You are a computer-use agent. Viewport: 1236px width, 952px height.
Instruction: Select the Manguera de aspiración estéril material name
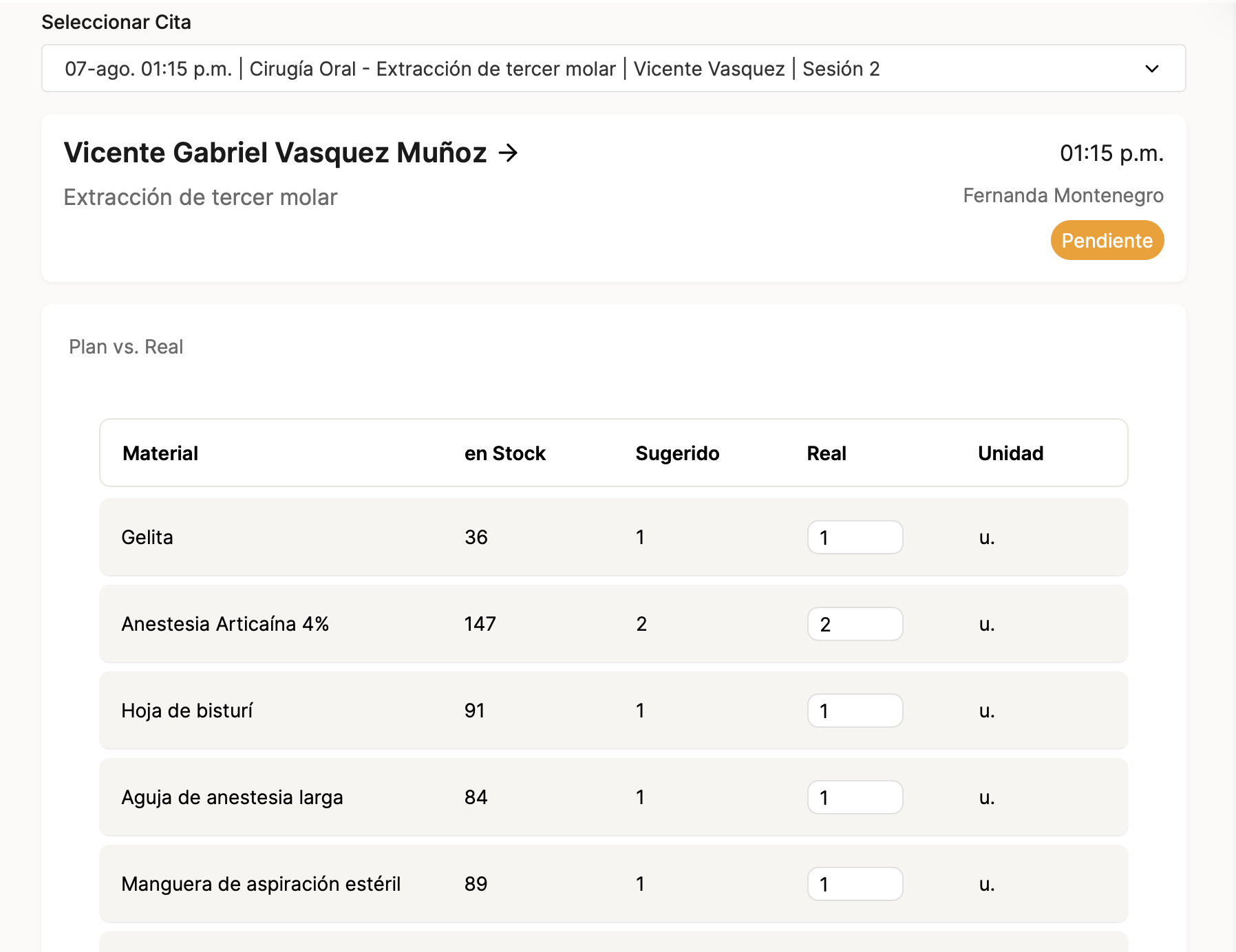point(261,884)
